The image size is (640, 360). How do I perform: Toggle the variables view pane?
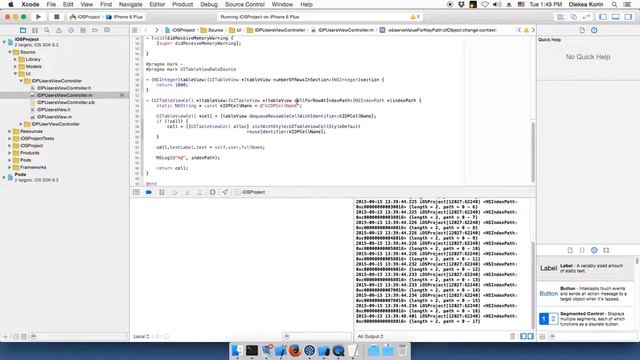click(x=523, y=336)
